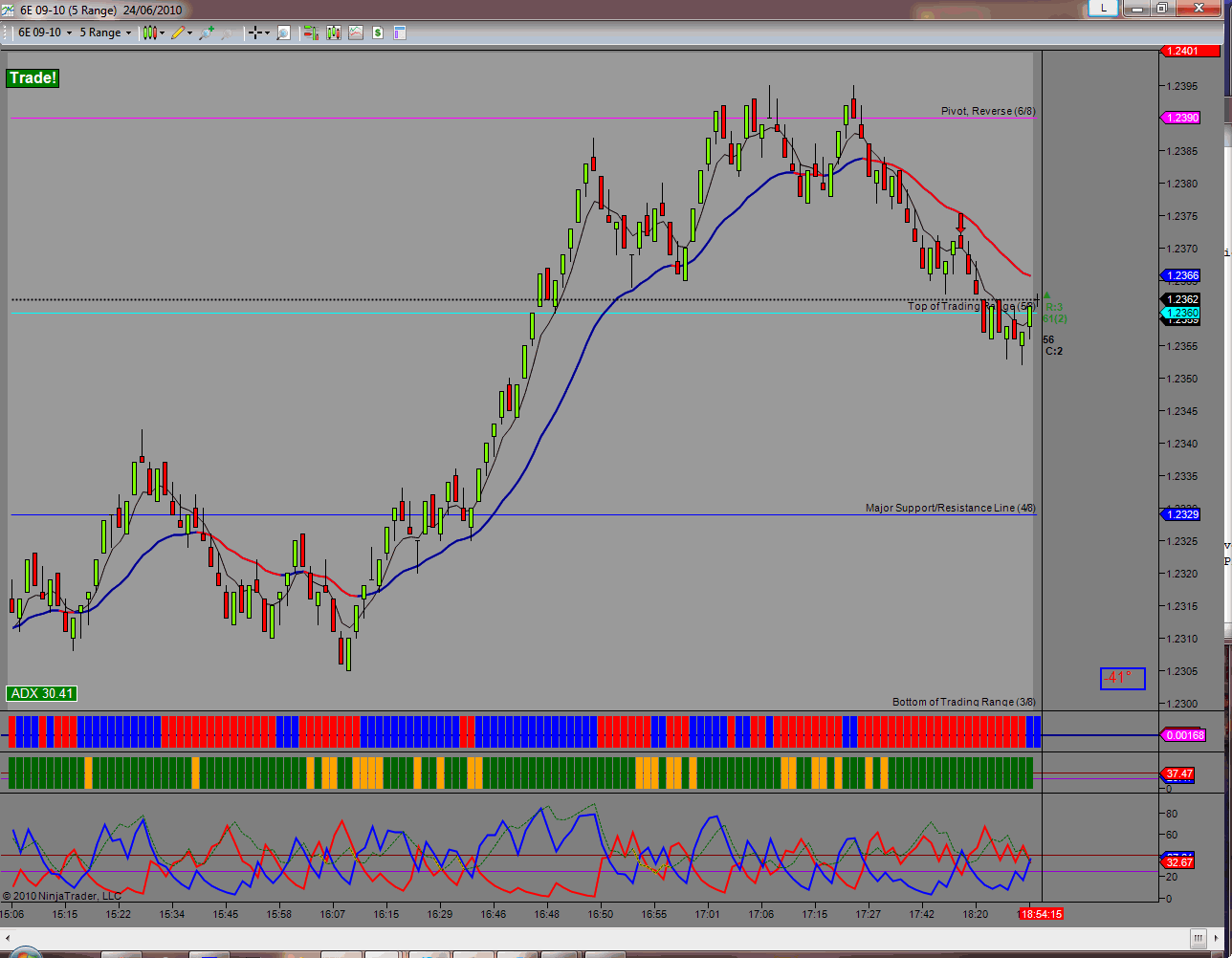Click the magenta 0.00168 indicator marker
This screenshot has width=1232, height=958.
(1184, 735)
